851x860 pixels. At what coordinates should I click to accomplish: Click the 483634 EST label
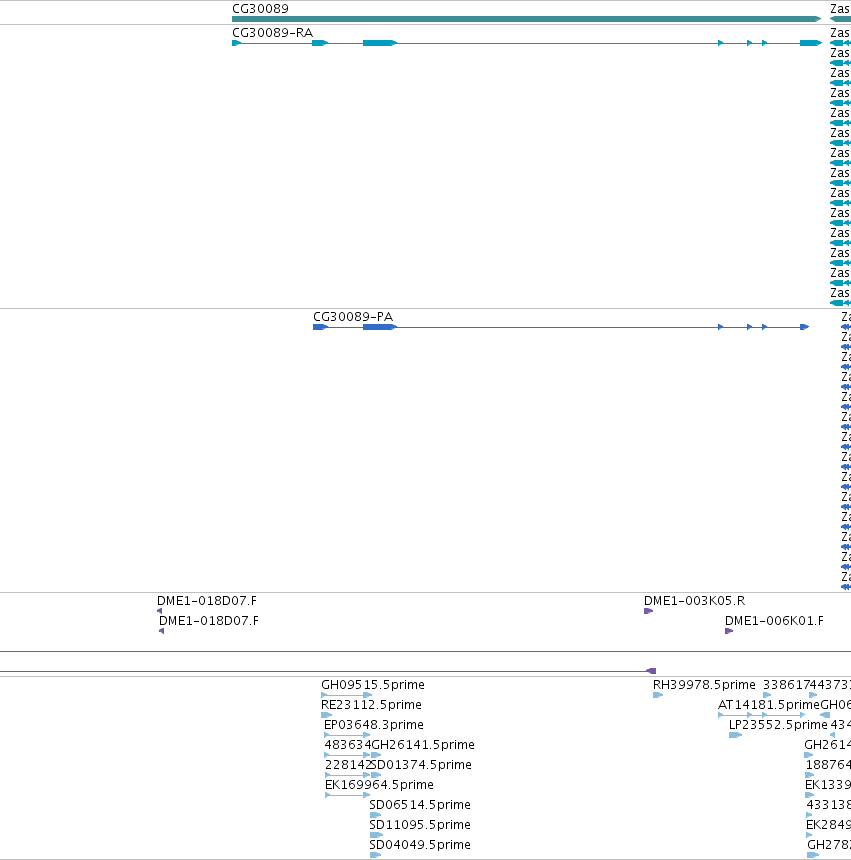348,745
